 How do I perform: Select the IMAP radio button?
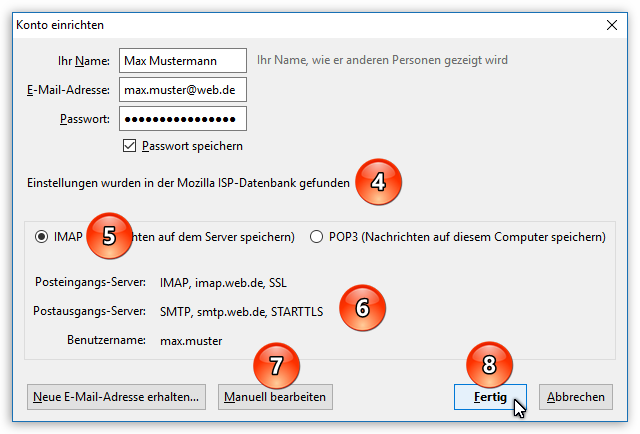[x=41, y=237]
